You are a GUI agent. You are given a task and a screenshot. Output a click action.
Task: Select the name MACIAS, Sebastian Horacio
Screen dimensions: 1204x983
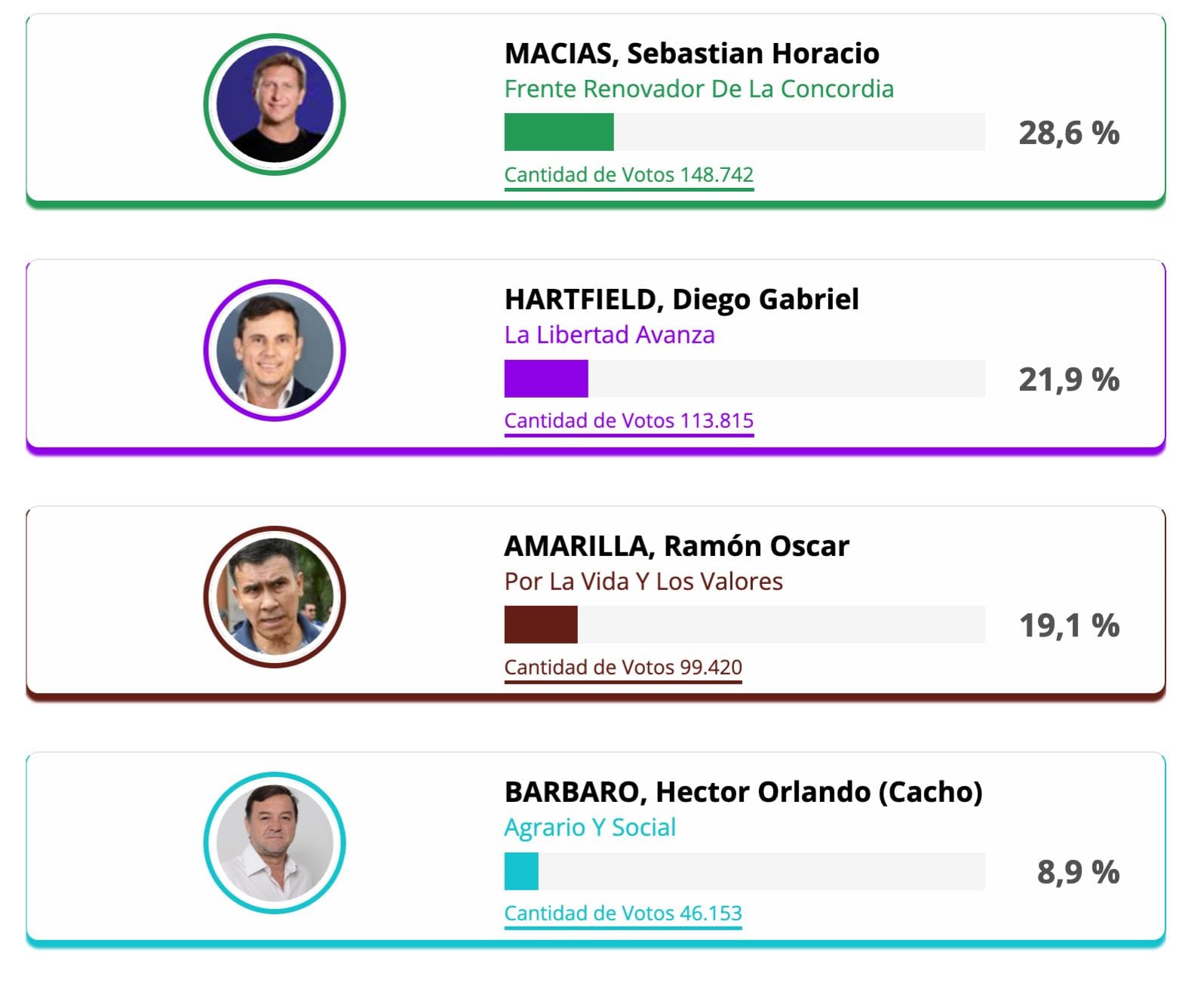692,54
